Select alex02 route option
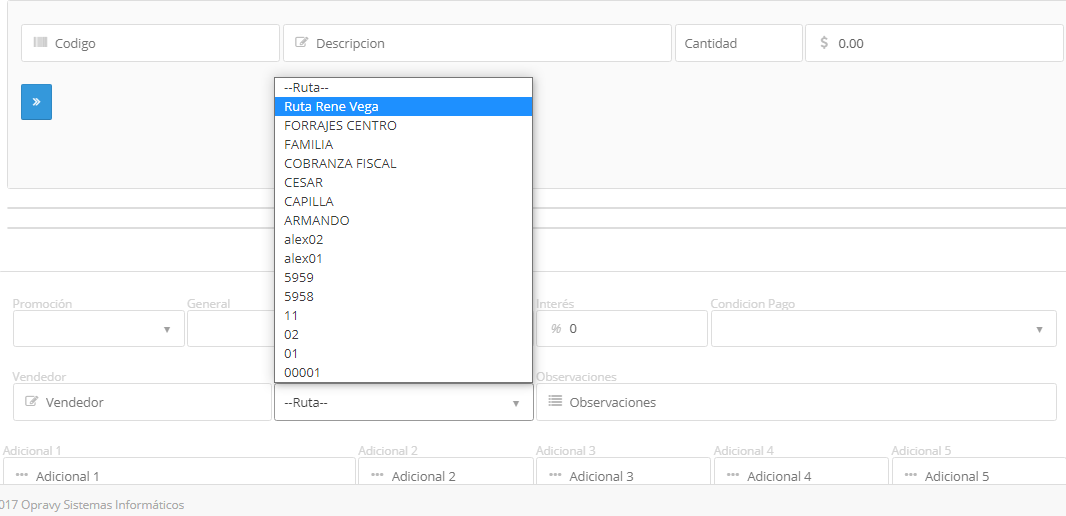Image resolution: width=1066 pixels, height=516 pixels. point(403,240)
